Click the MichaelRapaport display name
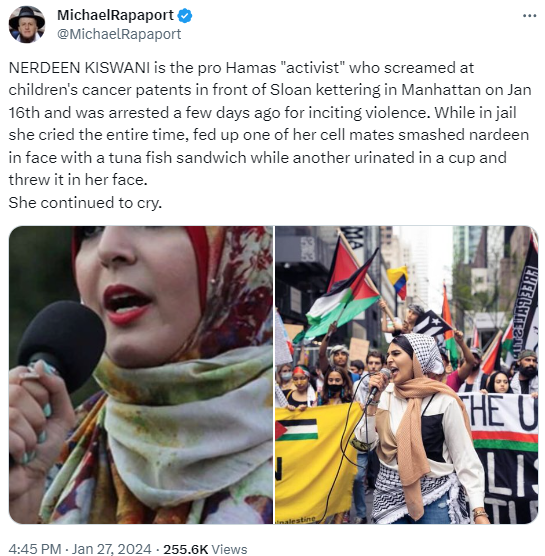The height and width of the screenshot is (556, 545). (x=115, y=15)
